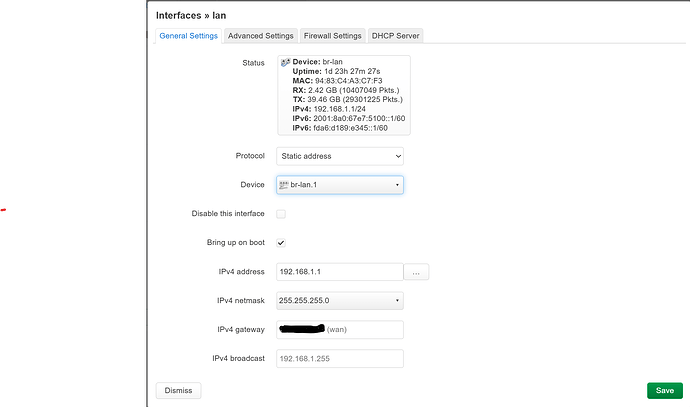
Task: Focus the IPv4 address input field
Action: click(x=338, y=272)
